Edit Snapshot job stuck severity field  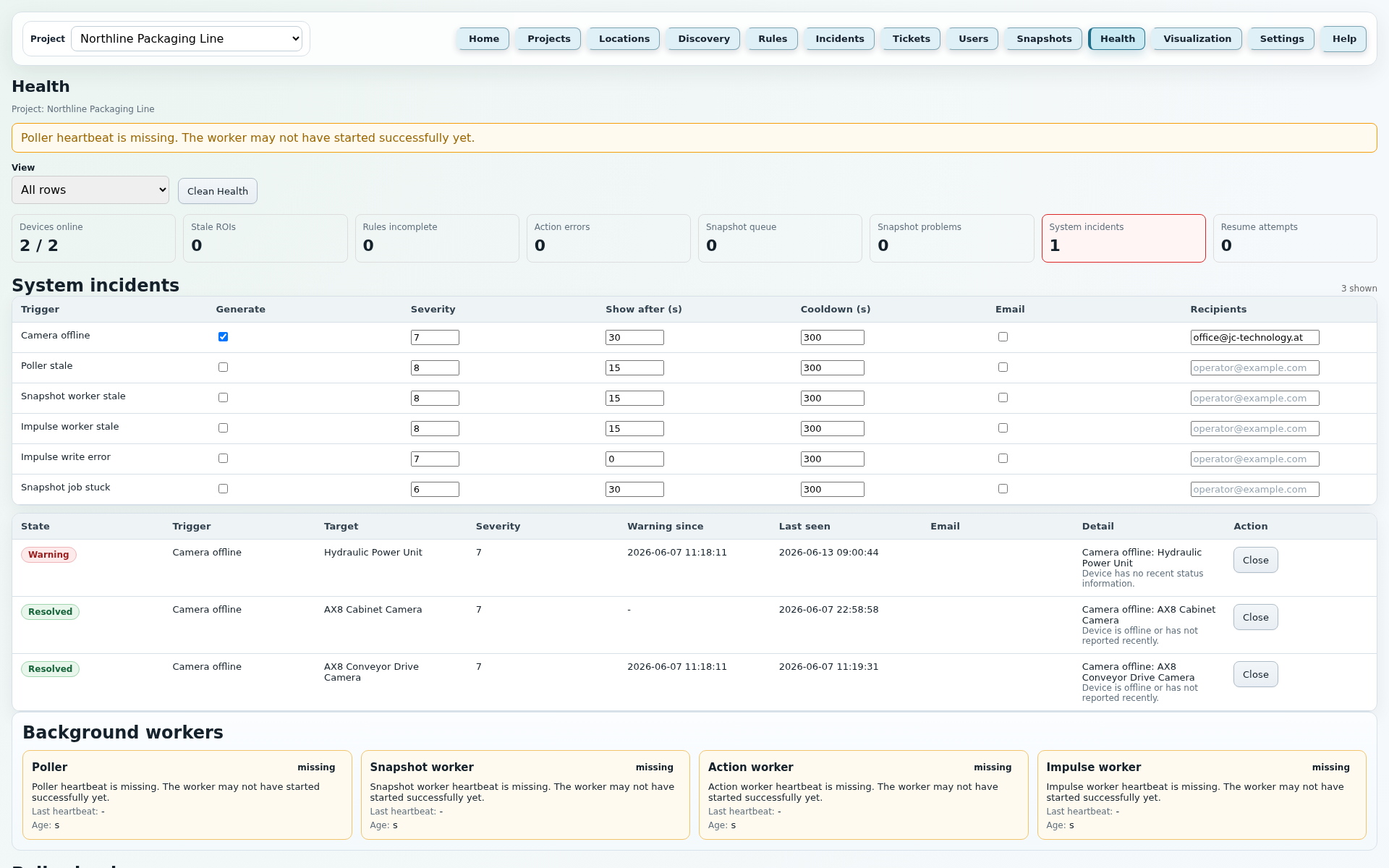click(x=435, y=489)
